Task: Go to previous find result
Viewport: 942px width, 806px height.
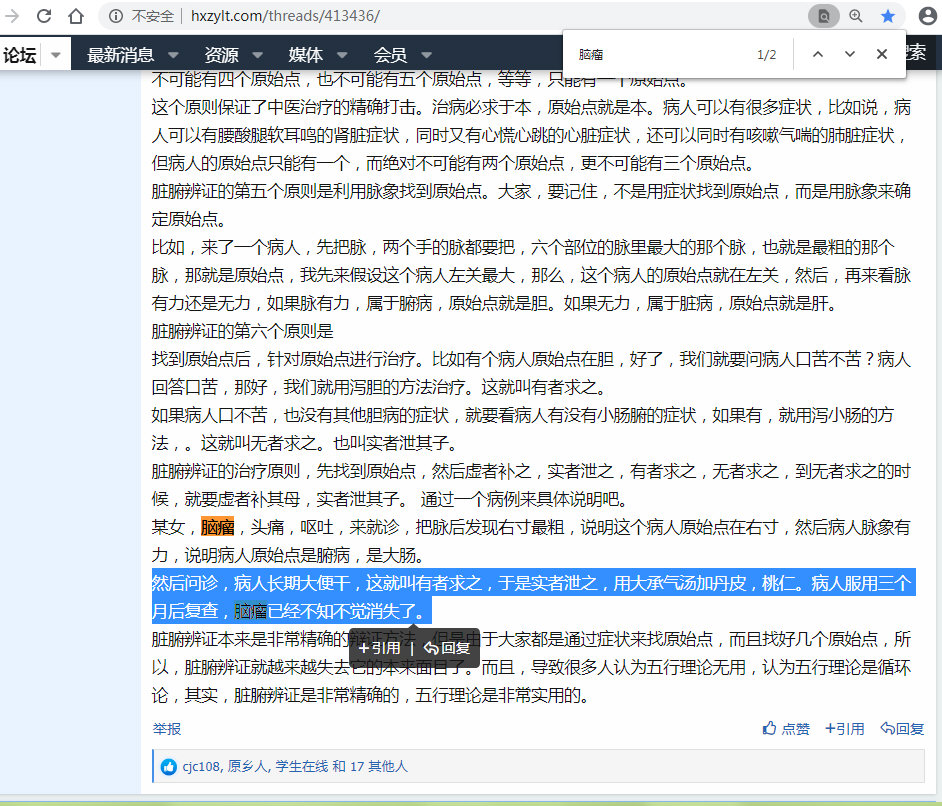Action: point(818,54)
